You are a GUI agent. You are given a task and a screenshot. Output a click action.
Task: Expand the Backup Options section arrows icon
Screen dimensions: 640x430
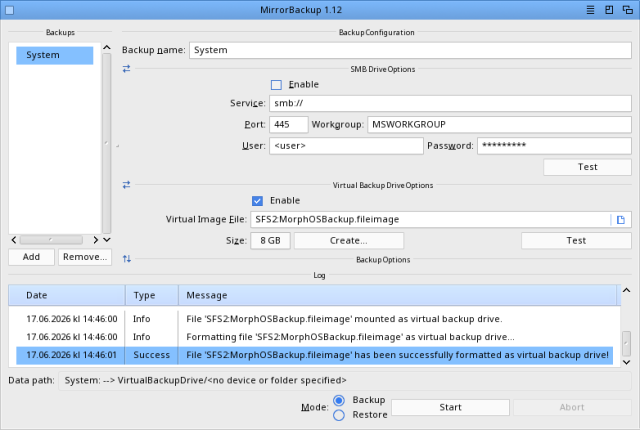click(x=127, y=259)
